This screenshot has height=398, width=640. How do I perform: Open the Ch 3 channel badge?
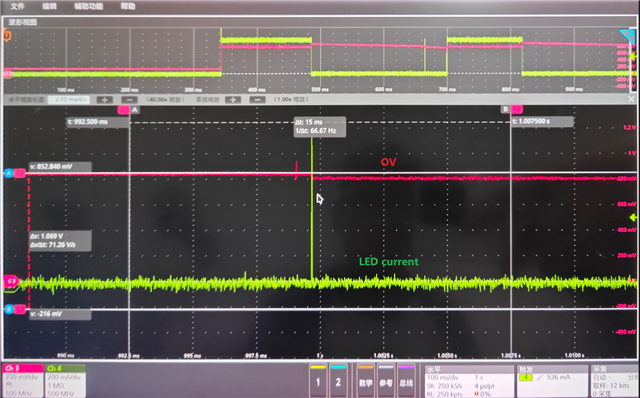click(x=23, y=380)
